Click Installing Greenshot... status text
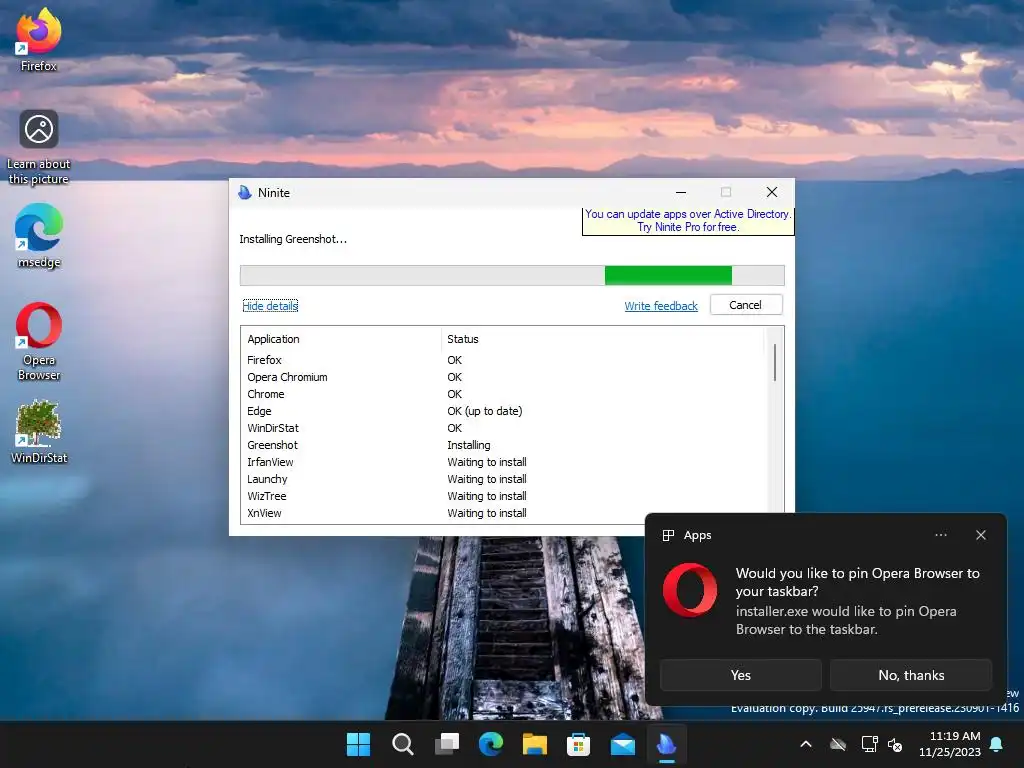 pos(293,239)
